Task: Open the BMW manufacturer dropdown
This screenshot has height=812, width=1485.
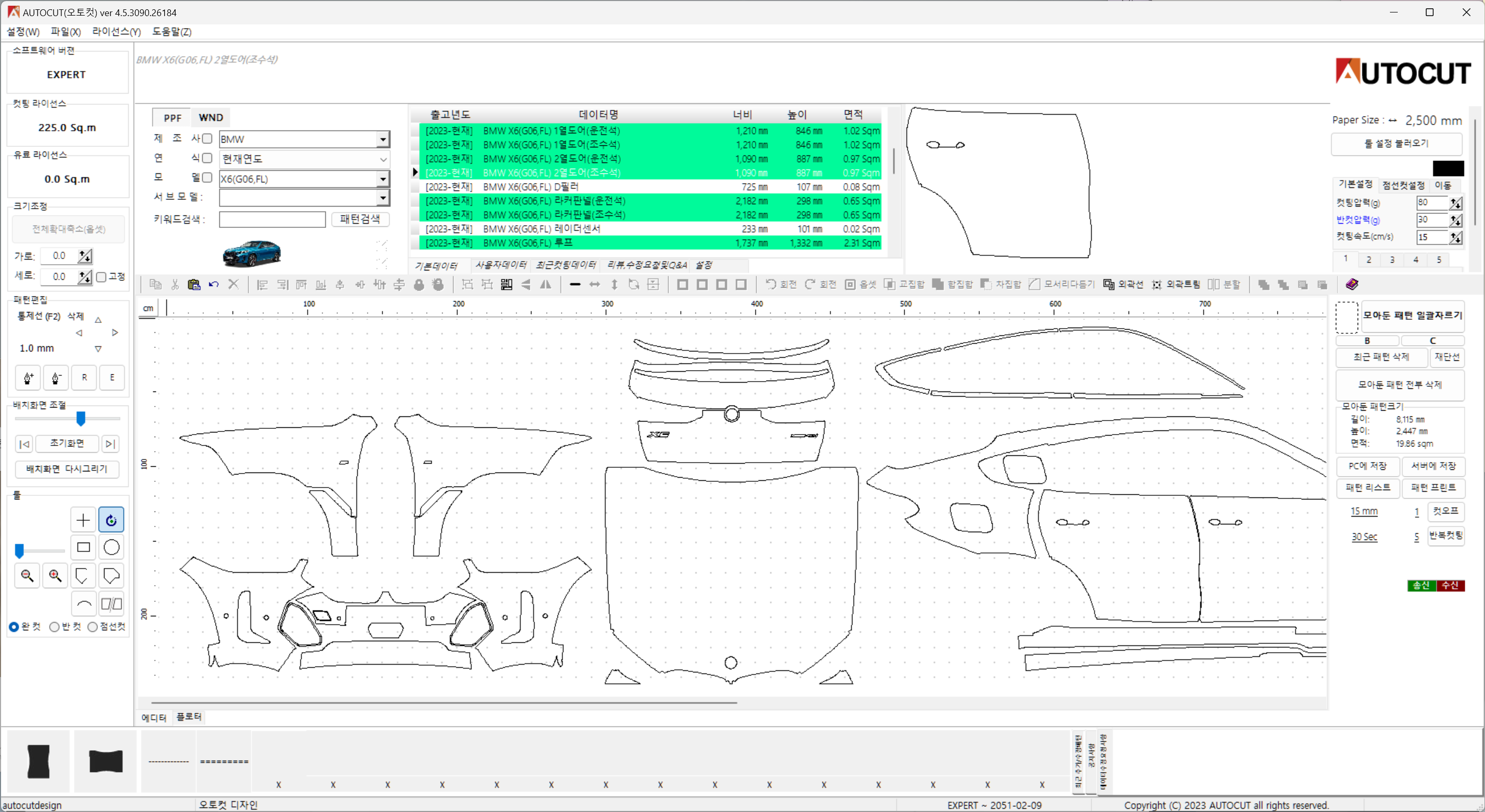Action: point(383,139)
